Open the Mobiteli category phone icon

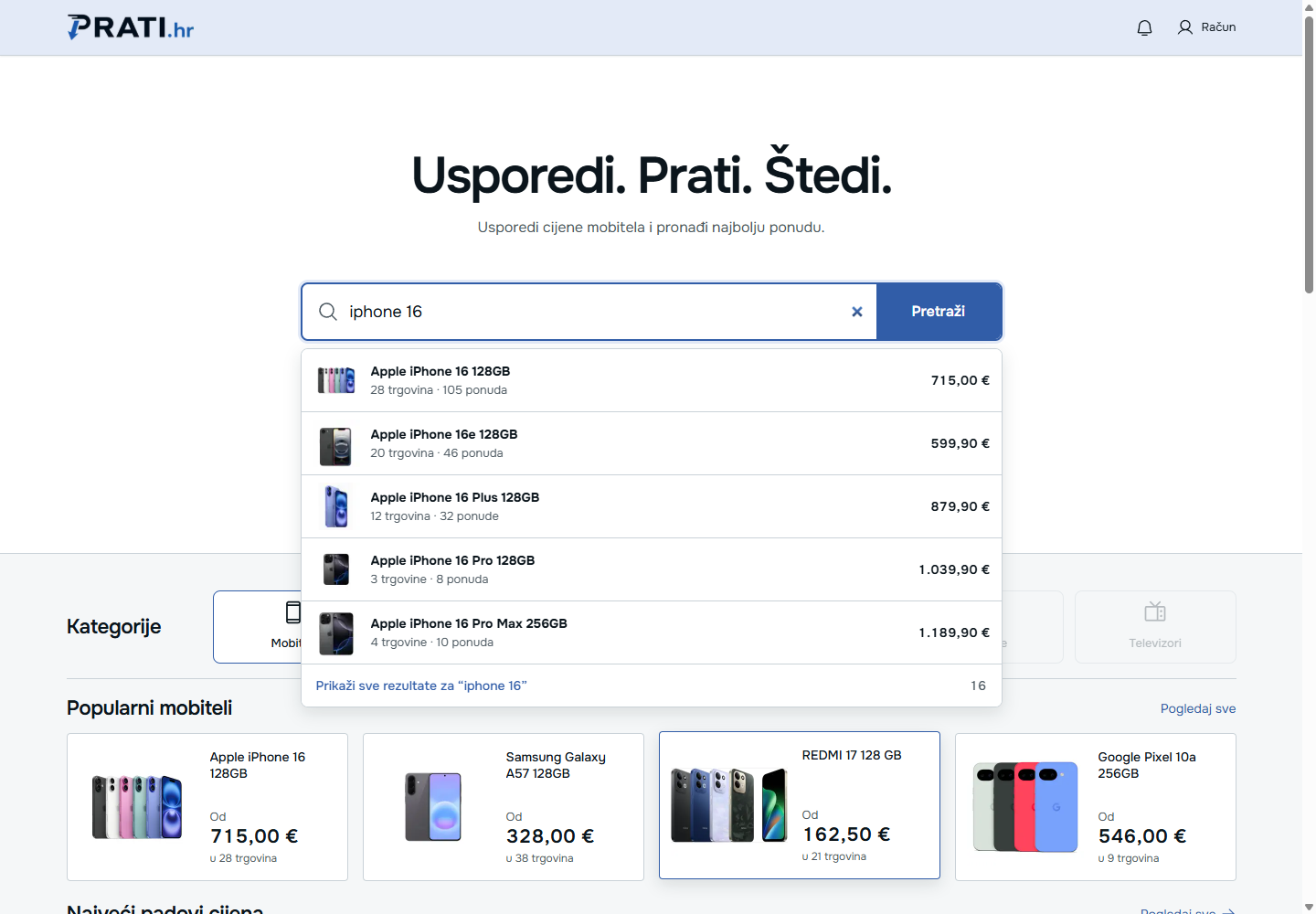293,612
